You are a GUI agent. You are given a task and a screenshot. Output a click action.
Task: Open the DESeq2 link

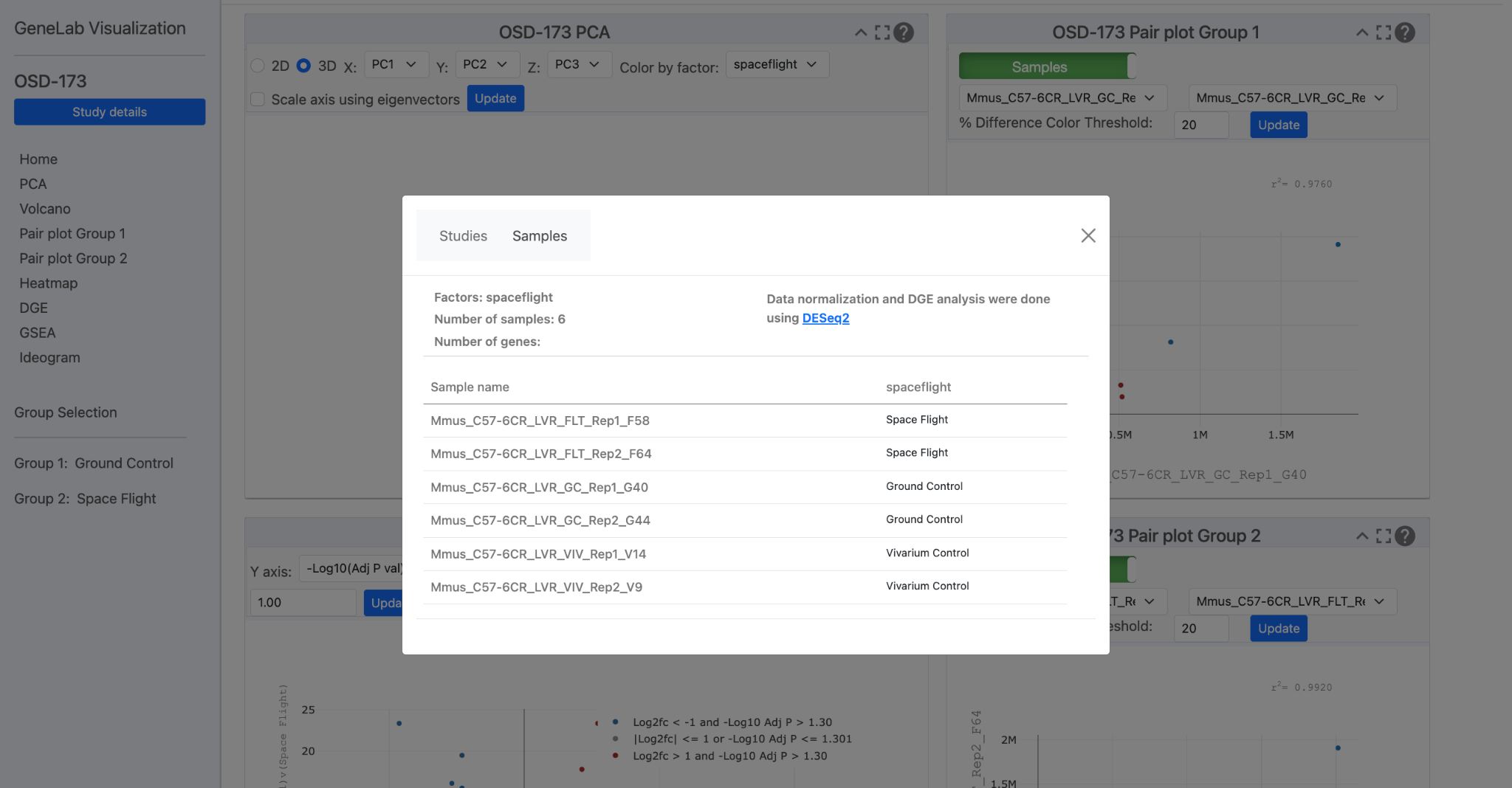[825, 318]
